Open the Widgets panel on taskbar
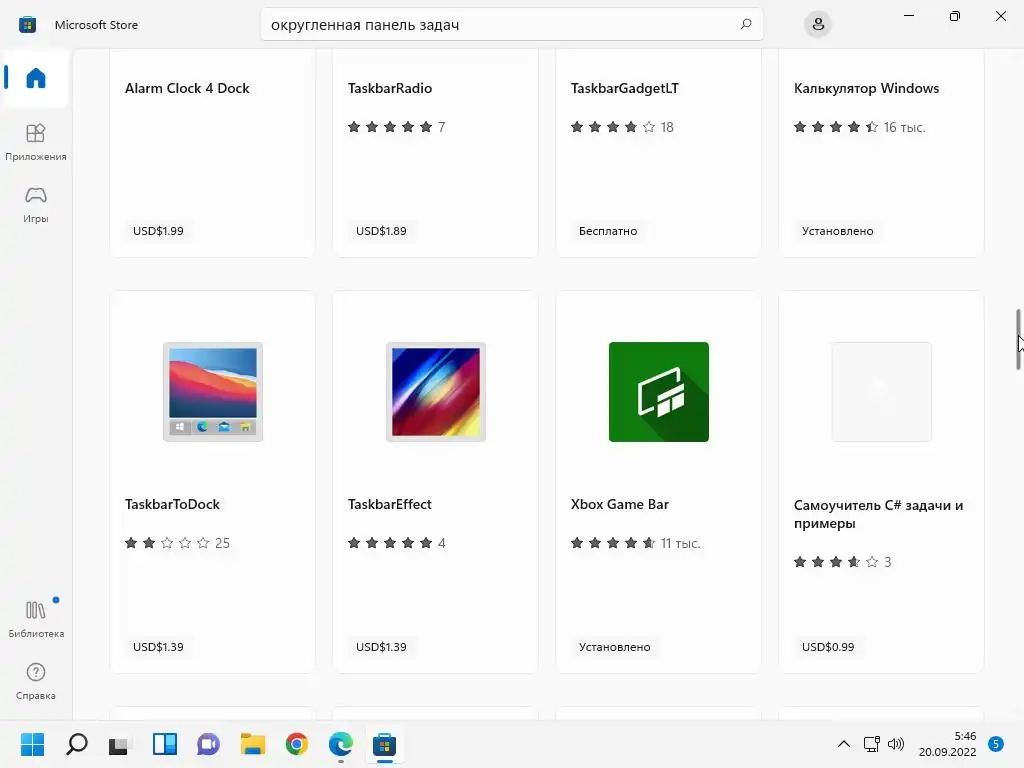 (165, 744)
